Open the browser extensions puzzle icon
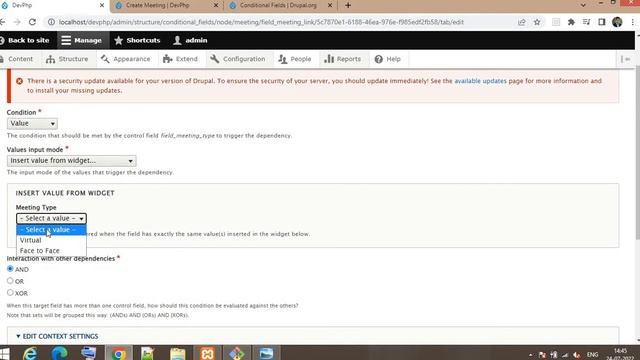This screenshot has width=640, height=360. [571, 22]
